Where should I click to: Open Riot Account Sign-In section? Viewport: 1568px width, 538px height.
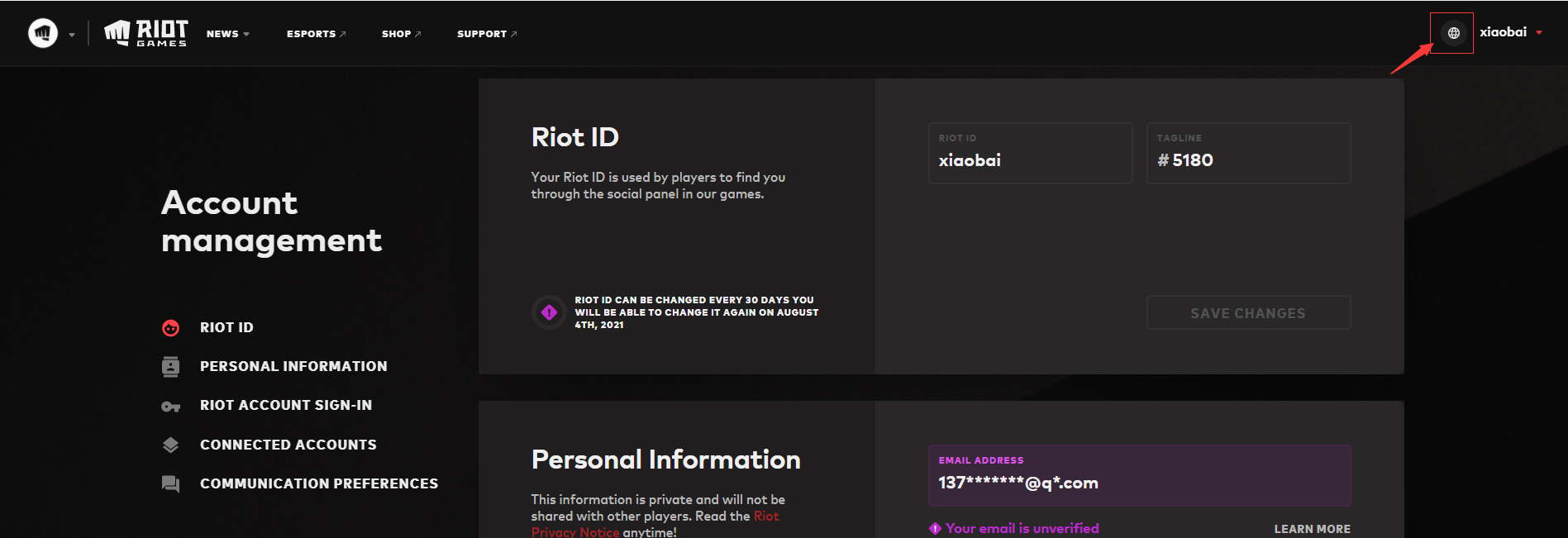coord(286,405)
